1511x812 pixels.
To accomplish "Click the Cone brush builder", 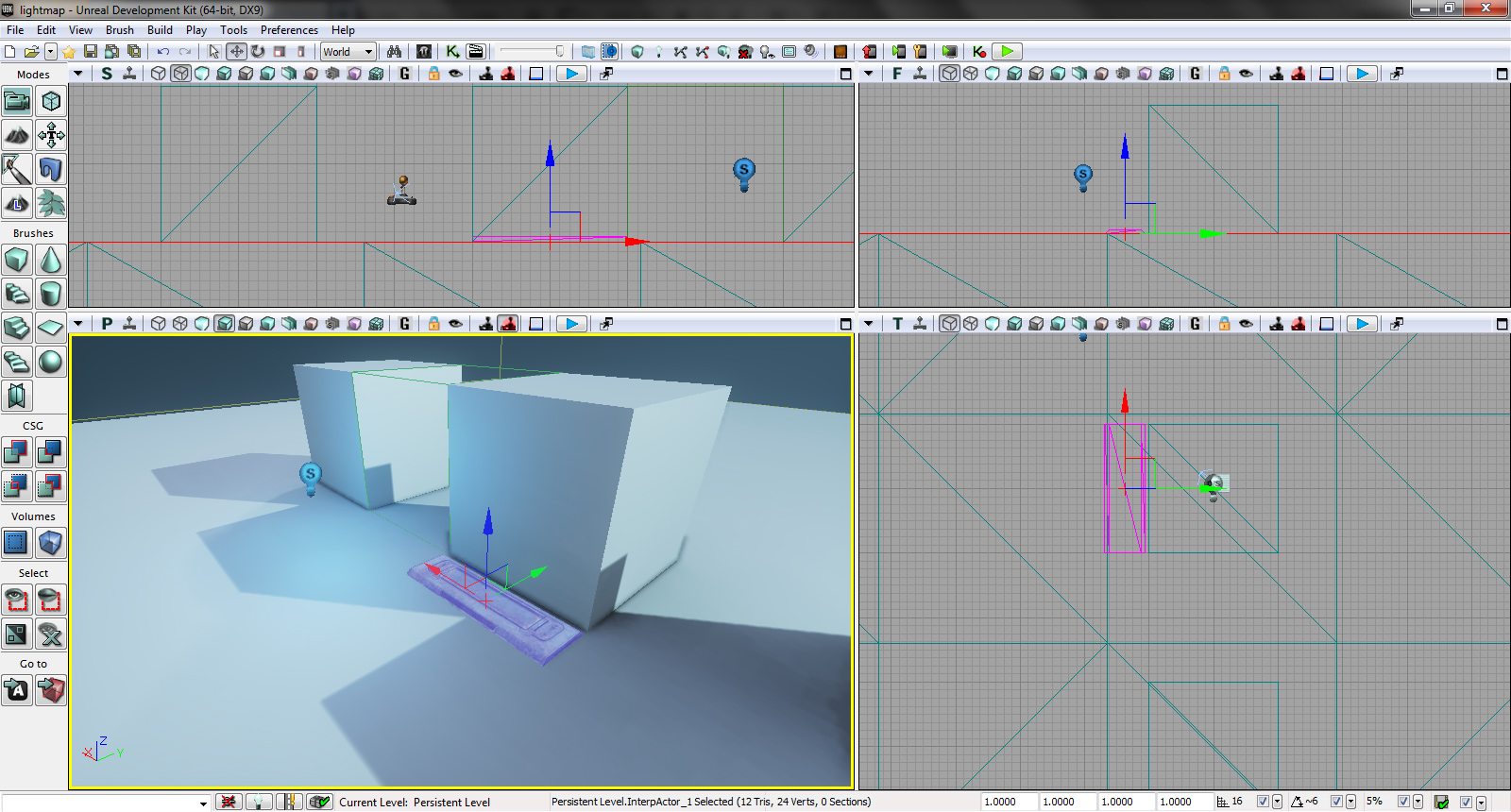I will click(51, 260).
